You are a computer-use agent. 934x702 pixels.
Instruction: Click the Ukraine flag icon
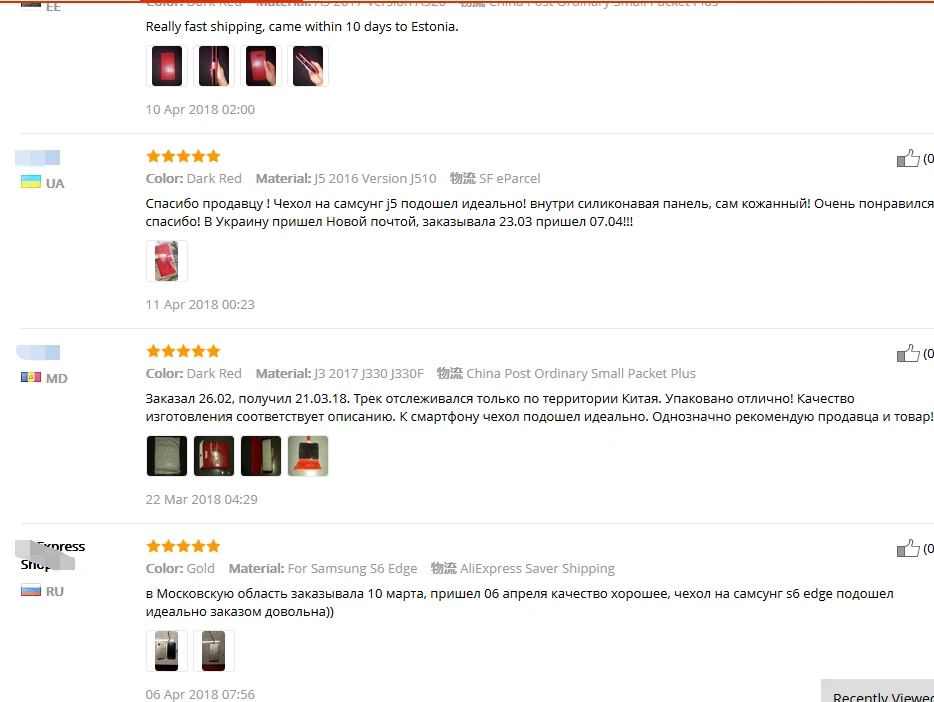(31, 182)
